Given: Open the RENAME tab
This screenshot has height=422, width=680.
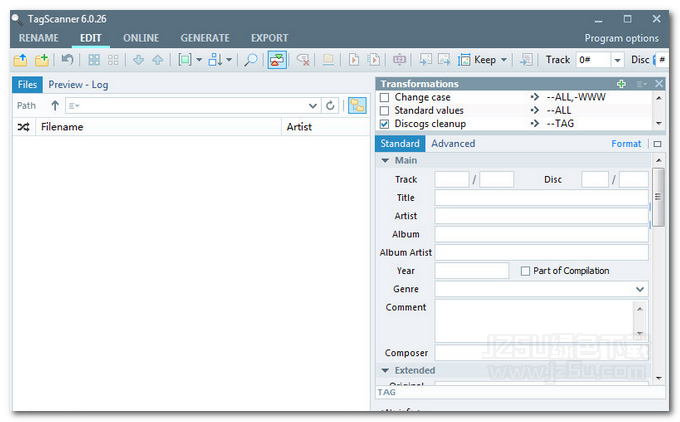Looking at the screenshot, I should click(x=39, y=38).
